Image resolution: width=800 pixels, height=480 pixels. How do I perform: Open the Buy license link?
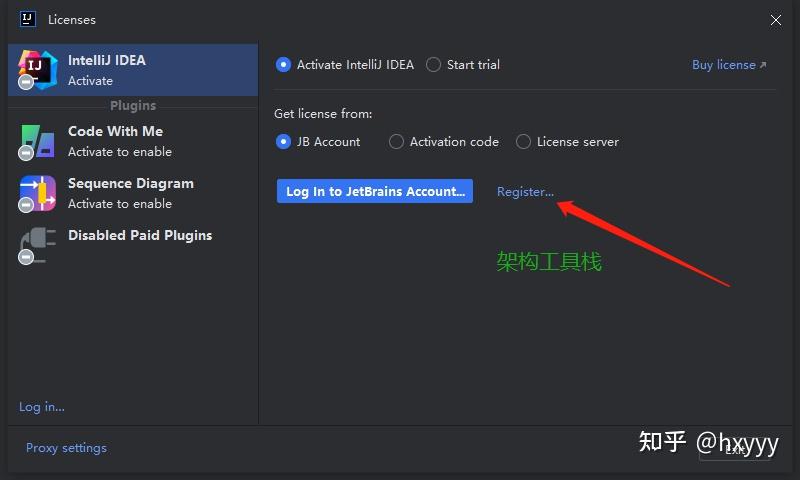click(728, 65)
